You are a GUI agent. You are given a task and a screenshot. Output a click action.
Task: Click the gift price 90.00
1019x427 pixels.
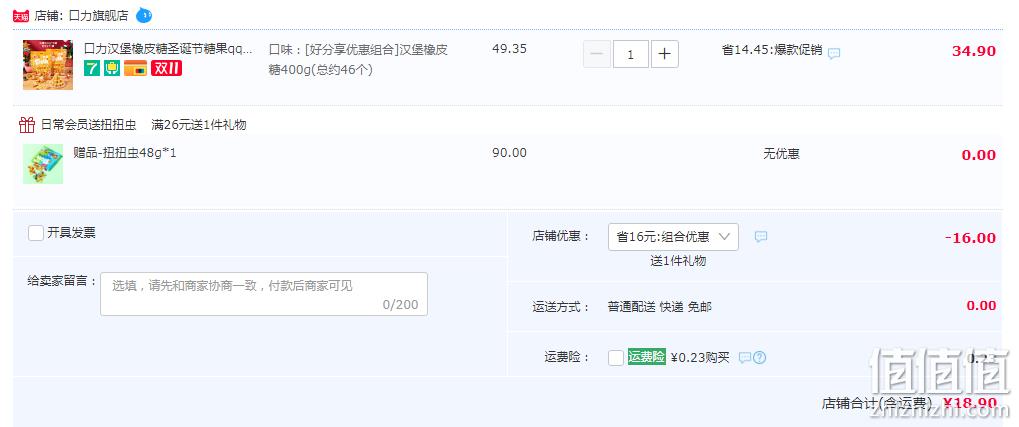tap(510, 153)
